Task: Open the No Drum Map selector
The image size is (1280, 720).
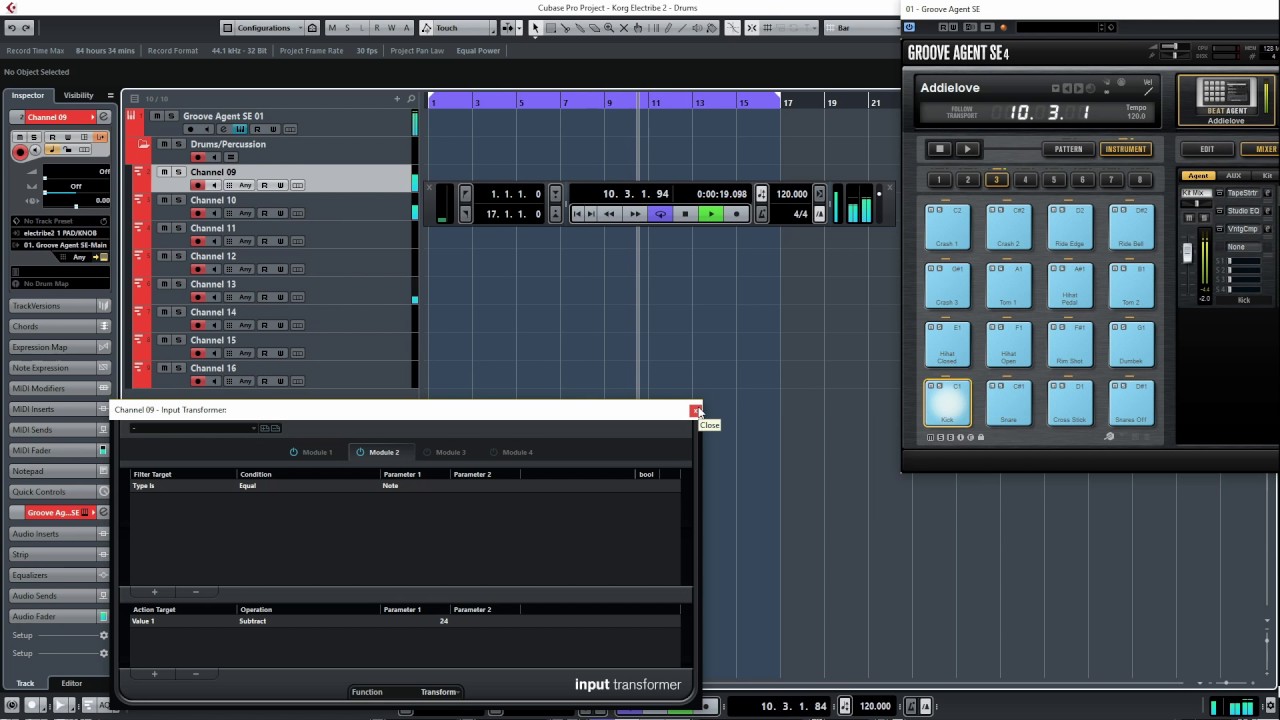Action: pos(60,284)
